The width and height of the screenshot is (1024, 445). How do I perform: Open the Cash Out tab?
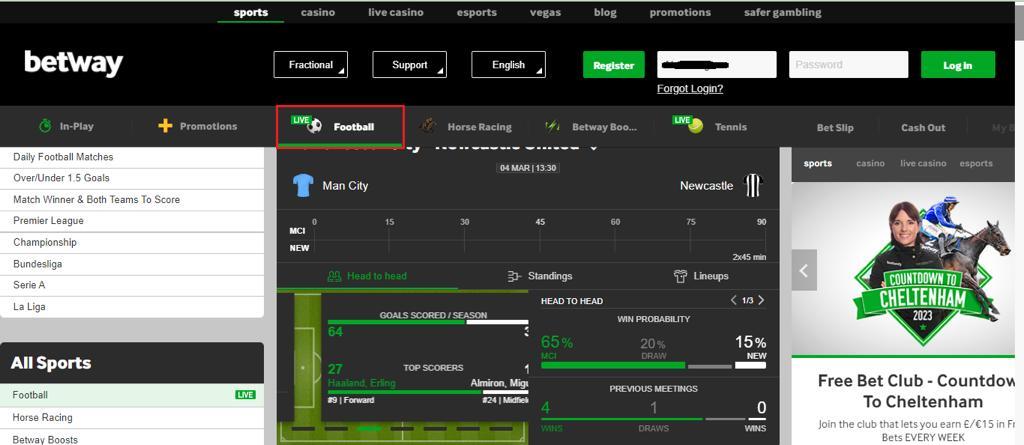923,127
